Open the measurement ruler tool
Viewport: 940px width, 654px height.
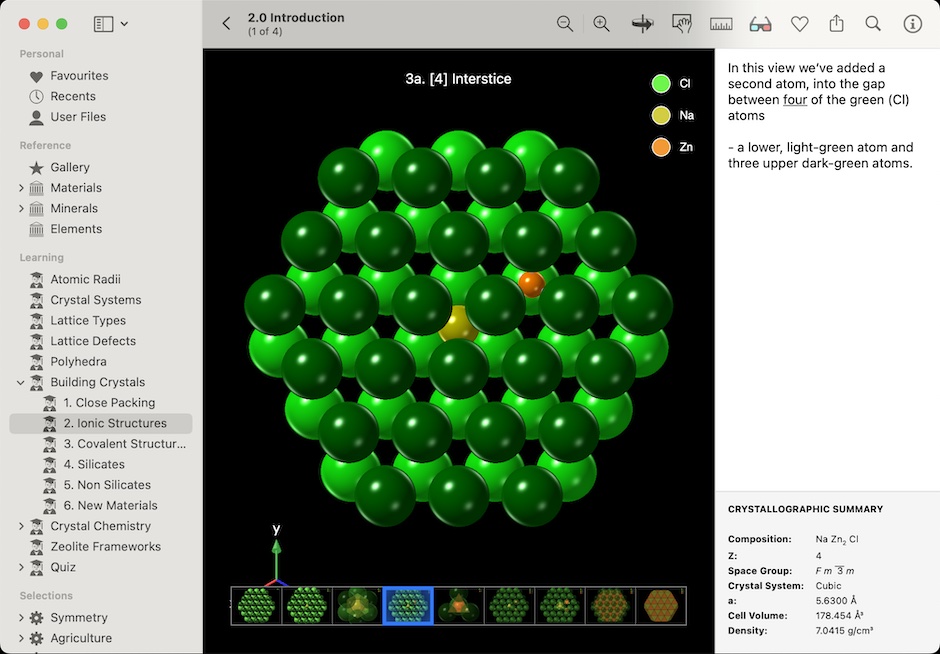coord(721,23)
